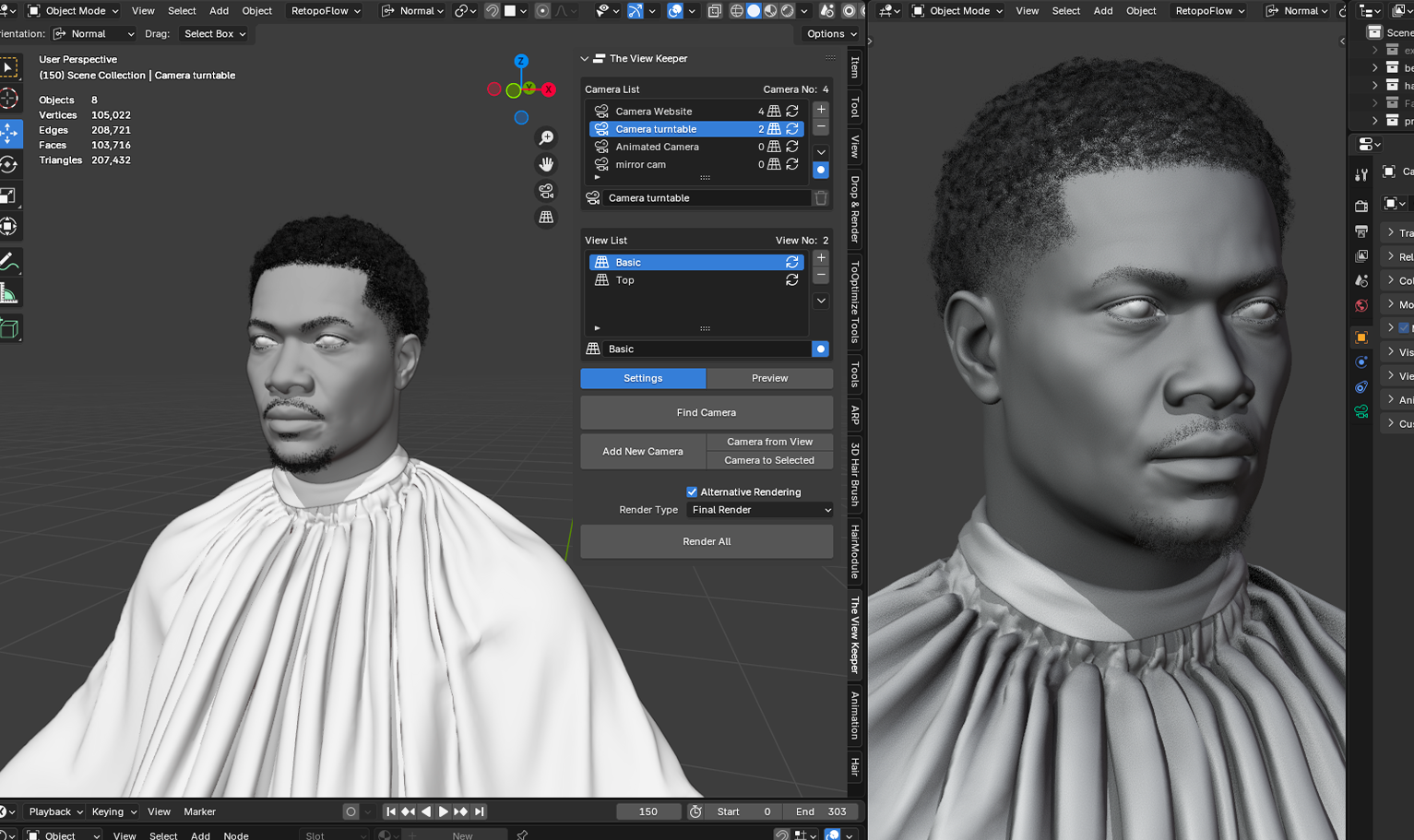Click the Render All button
The height and width of the screenshot is (840, 1414).
pos(707,541)
